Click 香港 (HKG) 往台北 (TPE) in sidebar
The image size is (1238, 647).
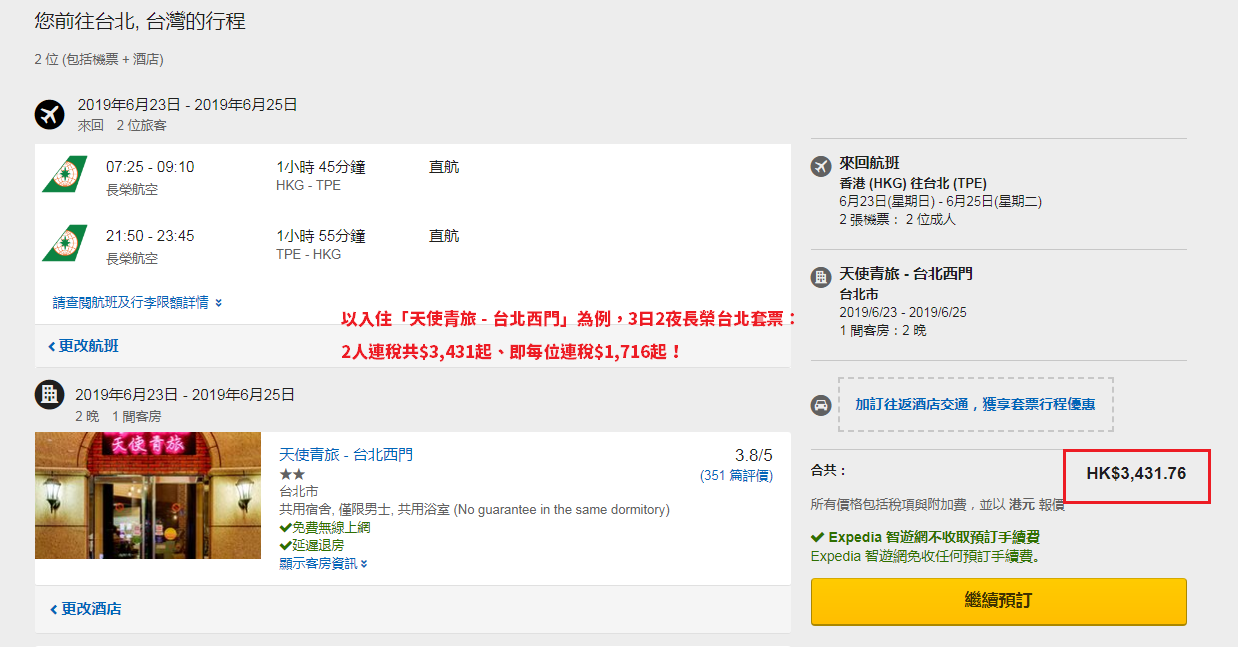[x=913, y=183]
